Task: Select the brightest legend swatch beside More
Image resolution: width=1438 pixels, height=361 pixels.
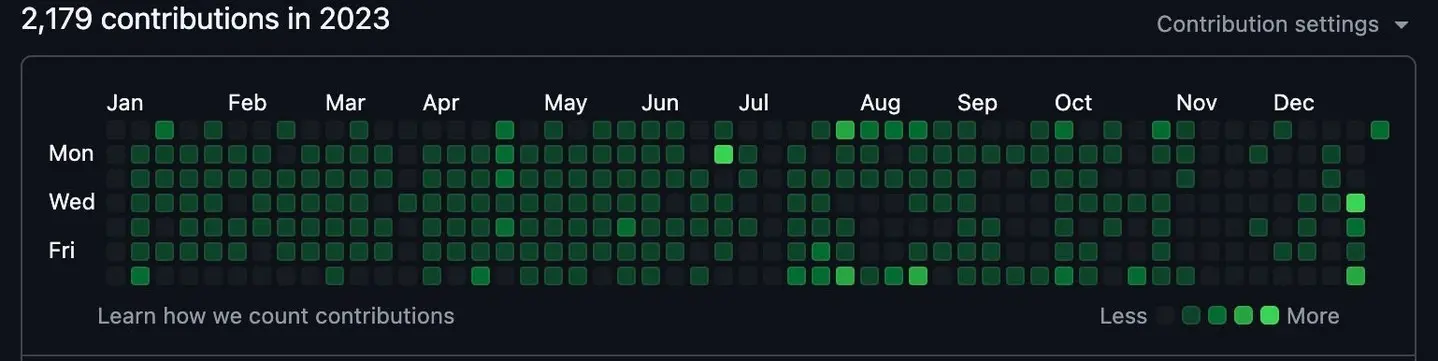Action: (1270, 316)
